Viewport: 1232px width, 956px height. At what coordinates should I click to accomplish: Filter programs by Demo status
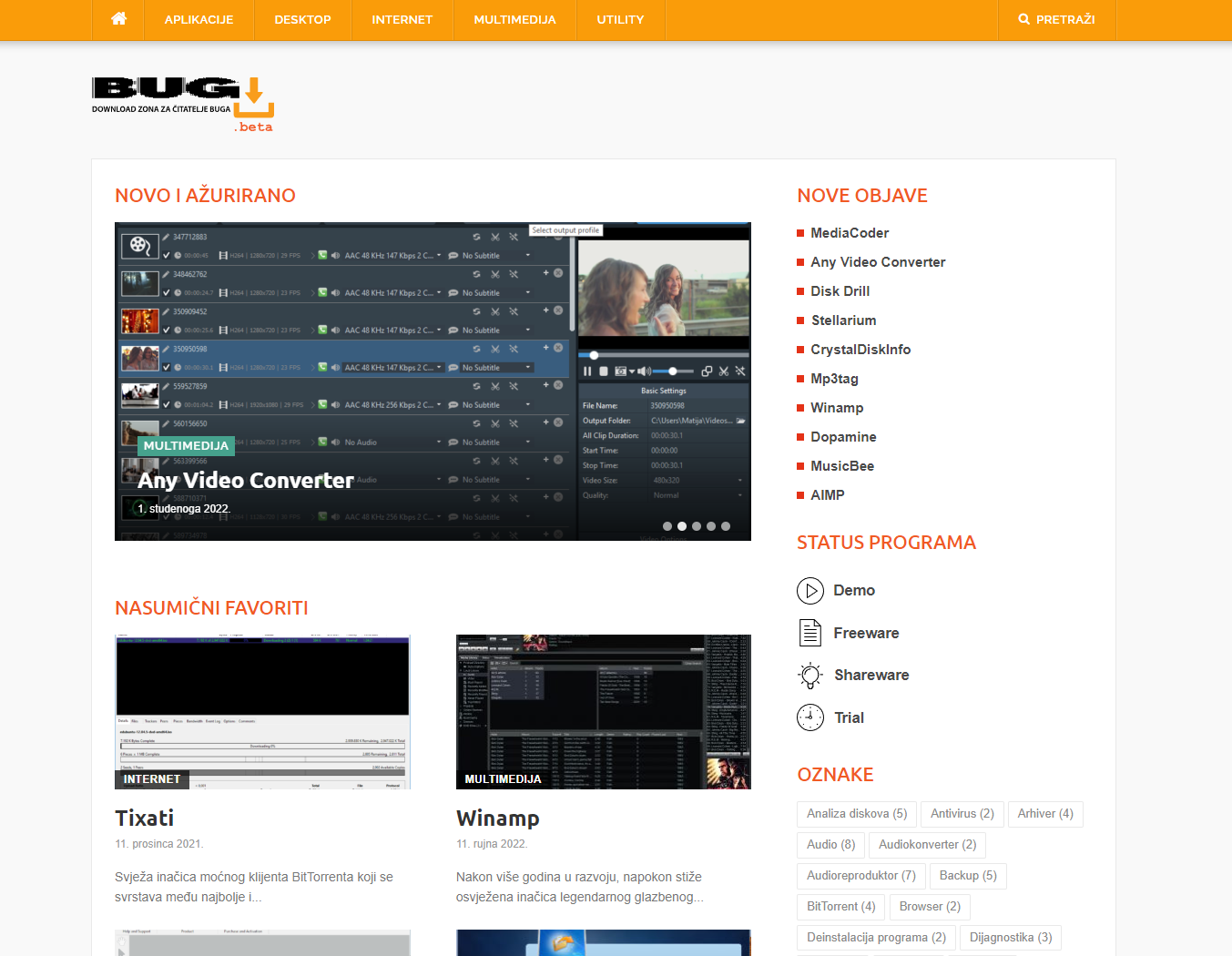pyautogui.click(x=854, y=591)
